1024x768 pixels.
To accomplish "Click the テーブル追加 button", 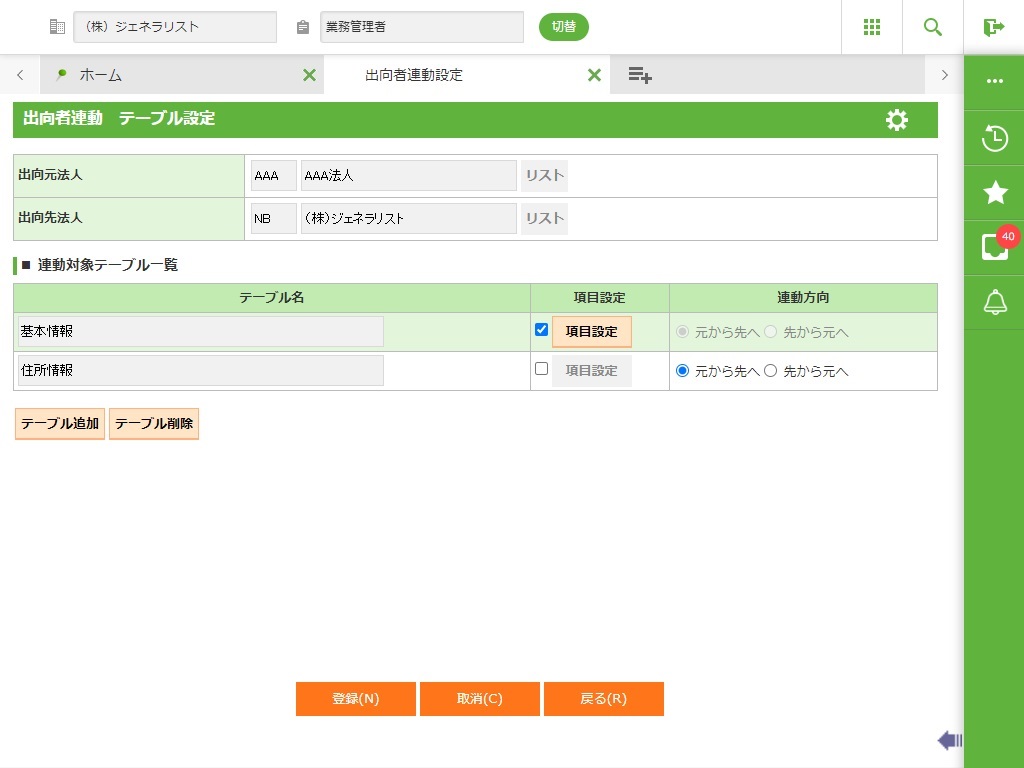I will (60, 424).
